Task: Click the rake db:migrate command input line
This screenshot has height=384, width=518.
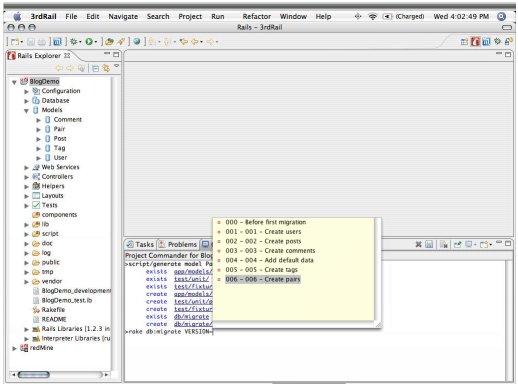Action: click(x=169, y=332)
